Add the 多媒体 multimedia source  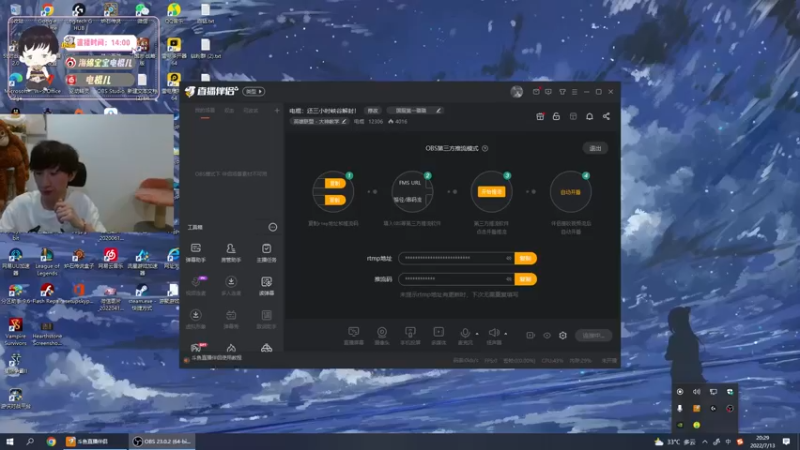click(x=438, y=335)
